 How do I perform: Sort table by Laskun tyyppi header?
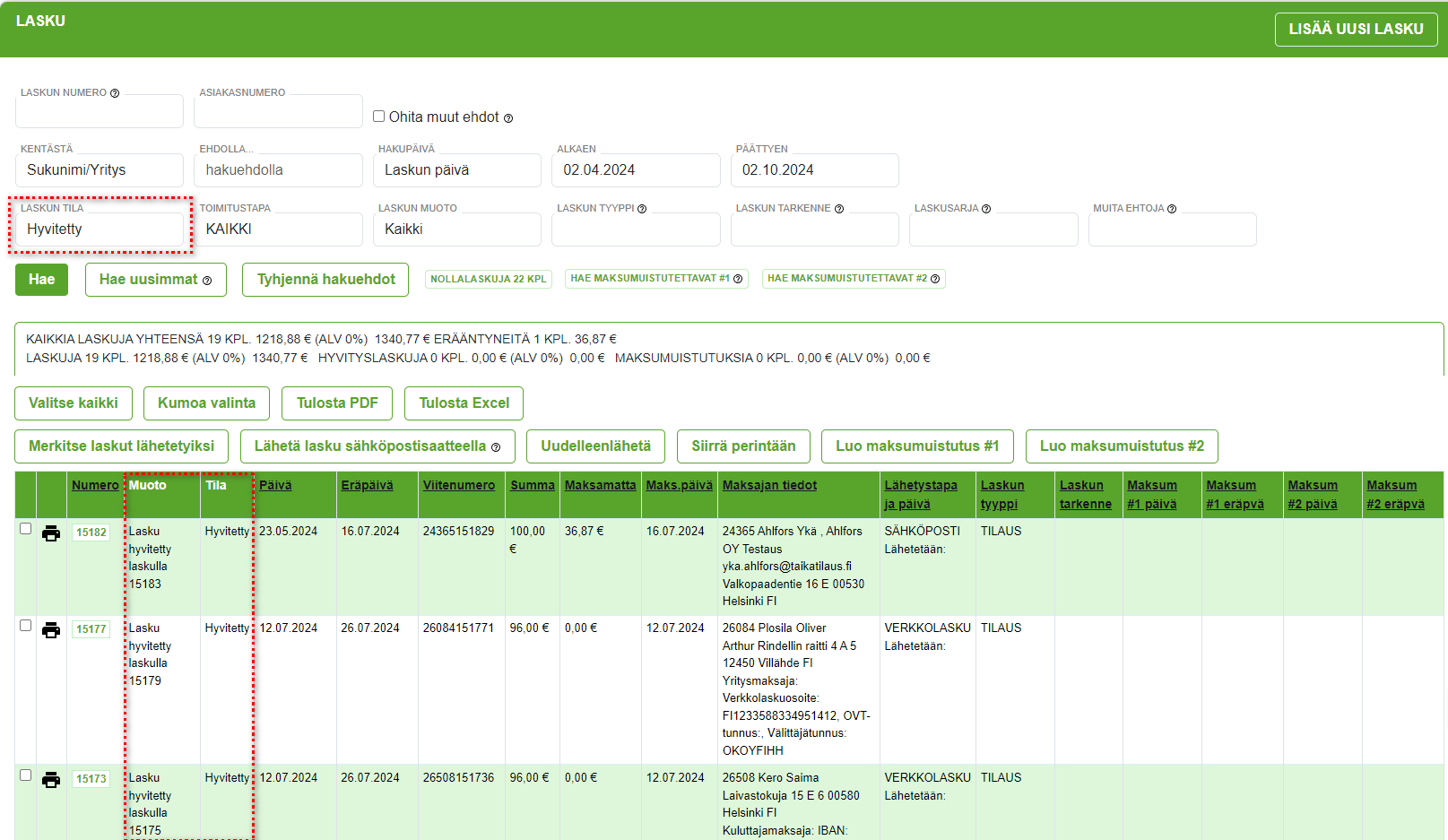(1002, 494)
